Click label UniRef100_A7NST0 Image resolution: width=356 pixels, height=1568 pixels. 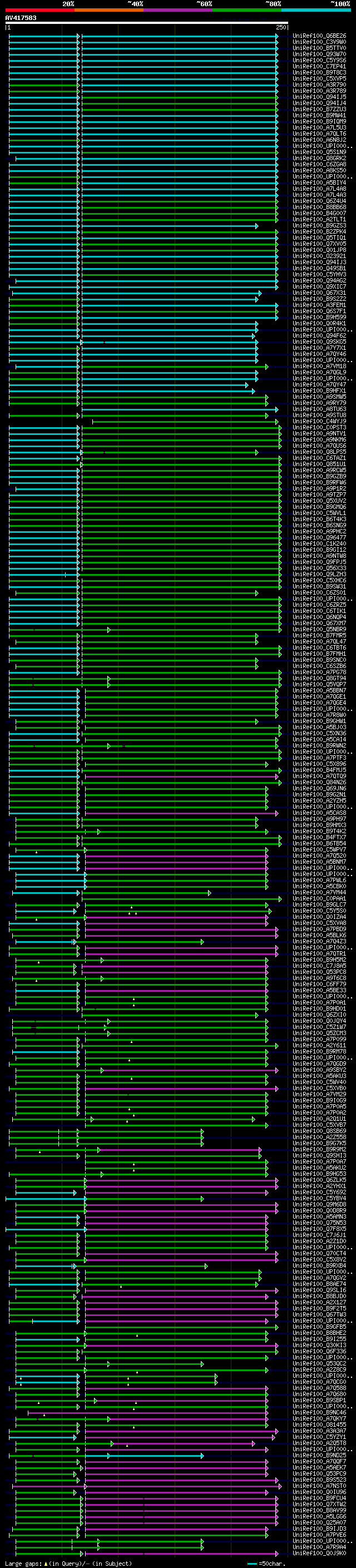tap(319, 1486)
